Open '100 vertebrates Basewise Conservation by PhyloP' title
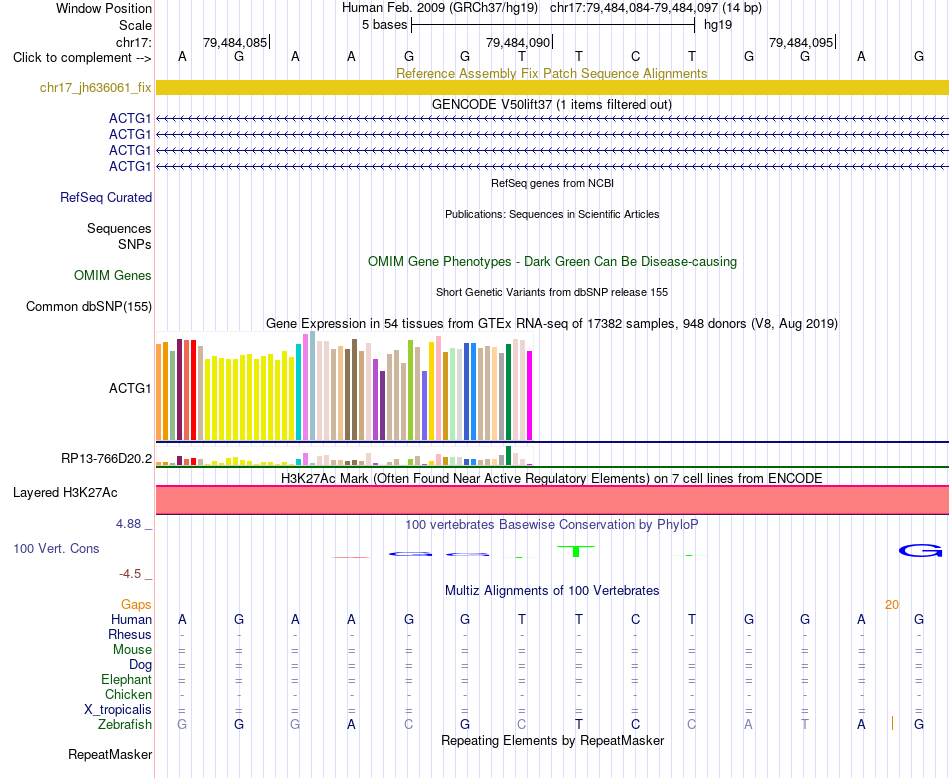This screenshot has width=950, height=778. pyautogui.click(x=551, y=525)
